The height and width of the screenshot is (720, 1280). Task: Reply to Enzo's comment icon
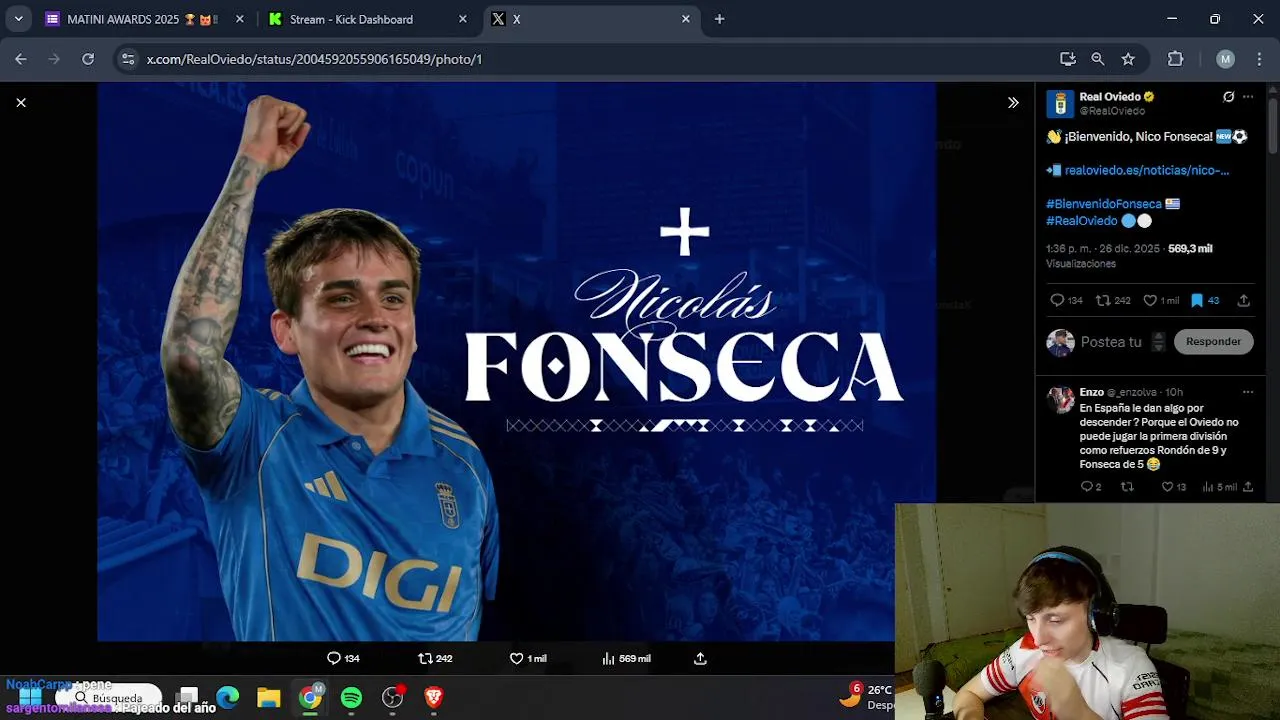click(1087, 487)
